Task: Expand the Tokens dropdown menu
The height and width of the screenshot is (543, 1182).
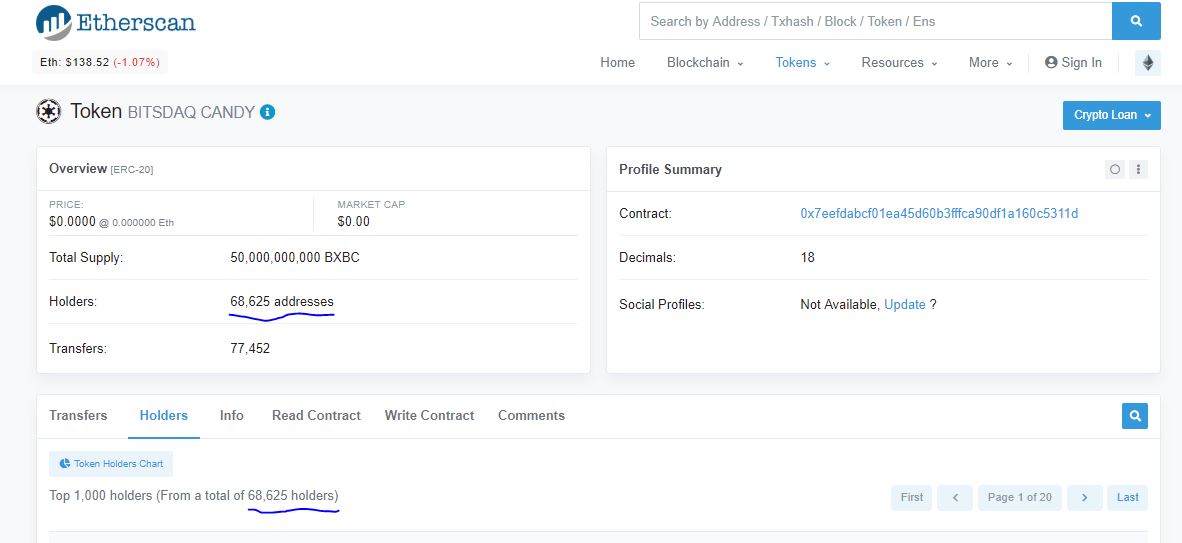Action: click(x=802, y=63)
